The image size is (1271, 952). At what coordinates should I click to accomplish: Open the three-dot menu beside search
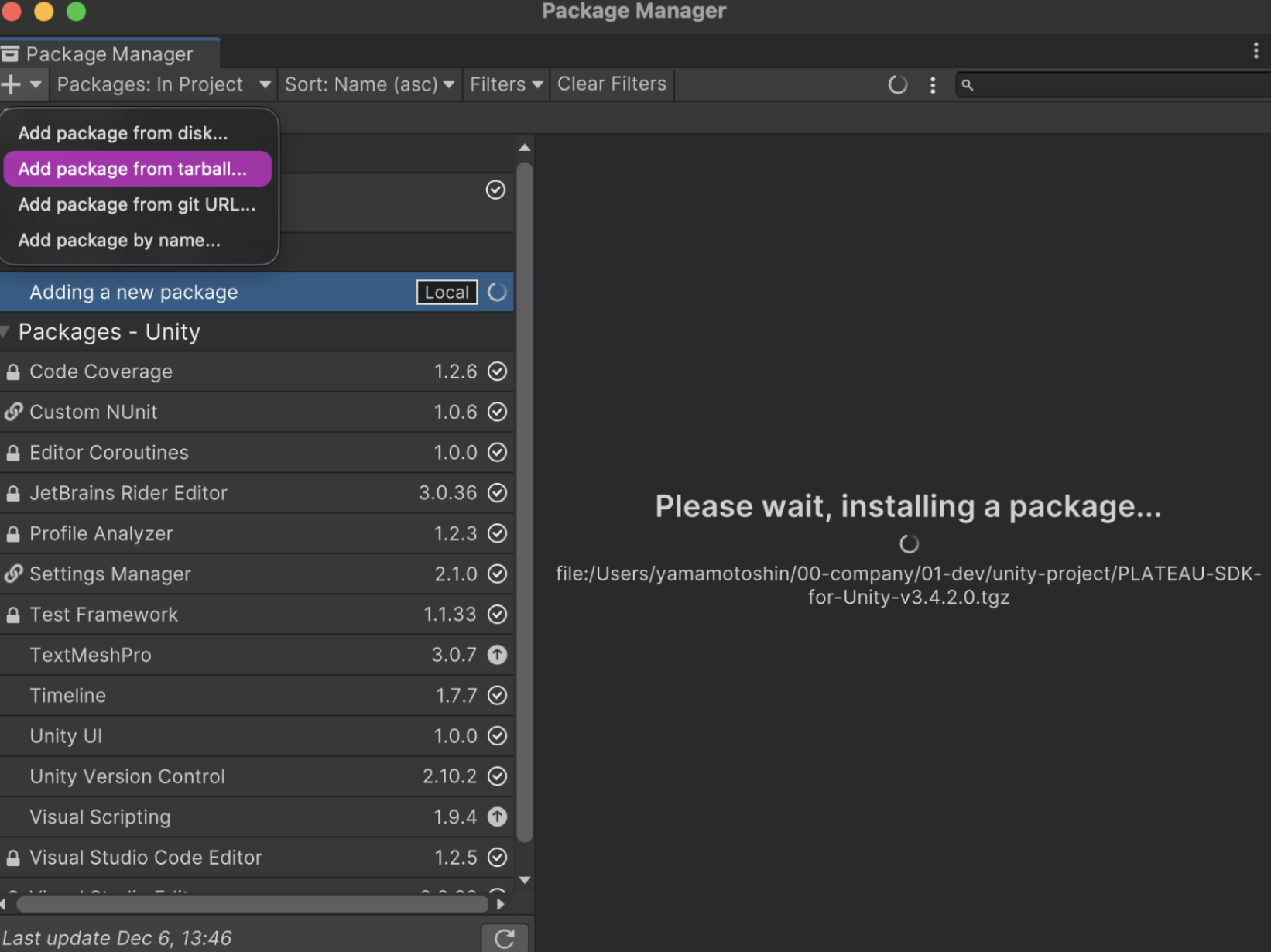[x=933, y=85]
